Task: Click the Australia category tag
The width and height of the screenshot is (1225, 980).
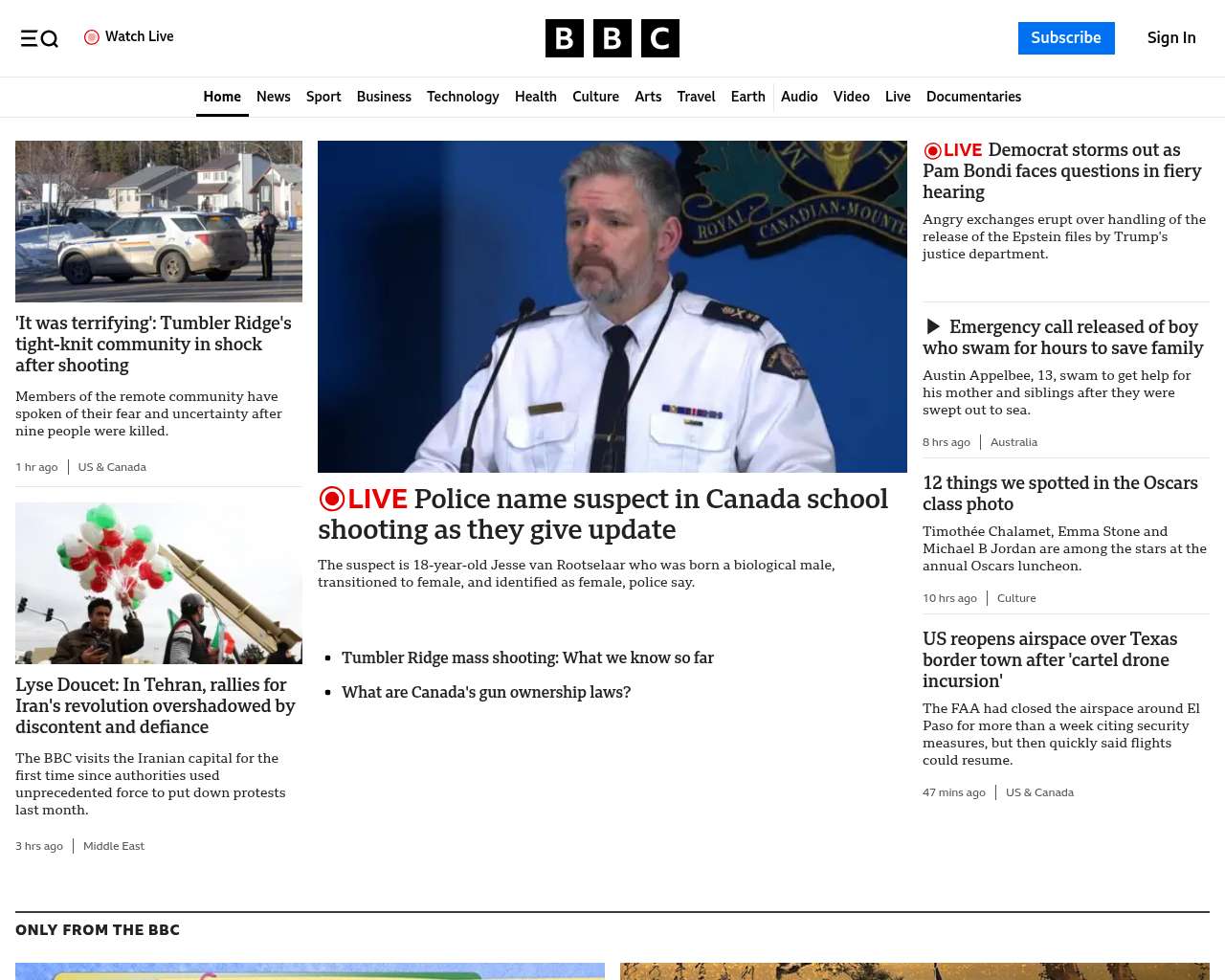Action: [1013, 442]
